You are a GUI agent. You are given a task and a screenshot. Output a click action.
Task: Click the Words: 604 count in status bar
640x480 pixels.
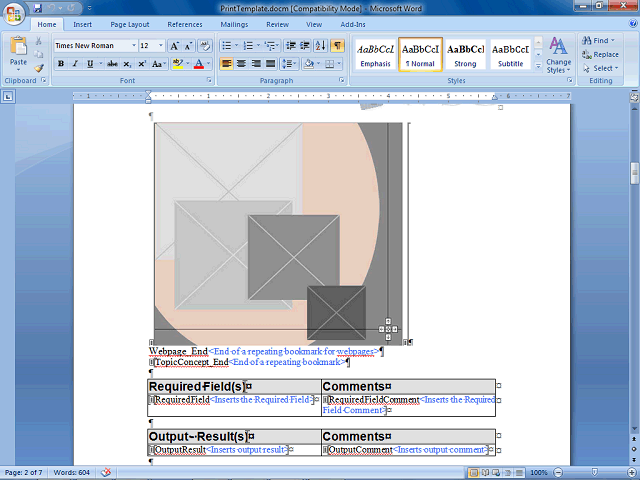[x=73, y=472]
